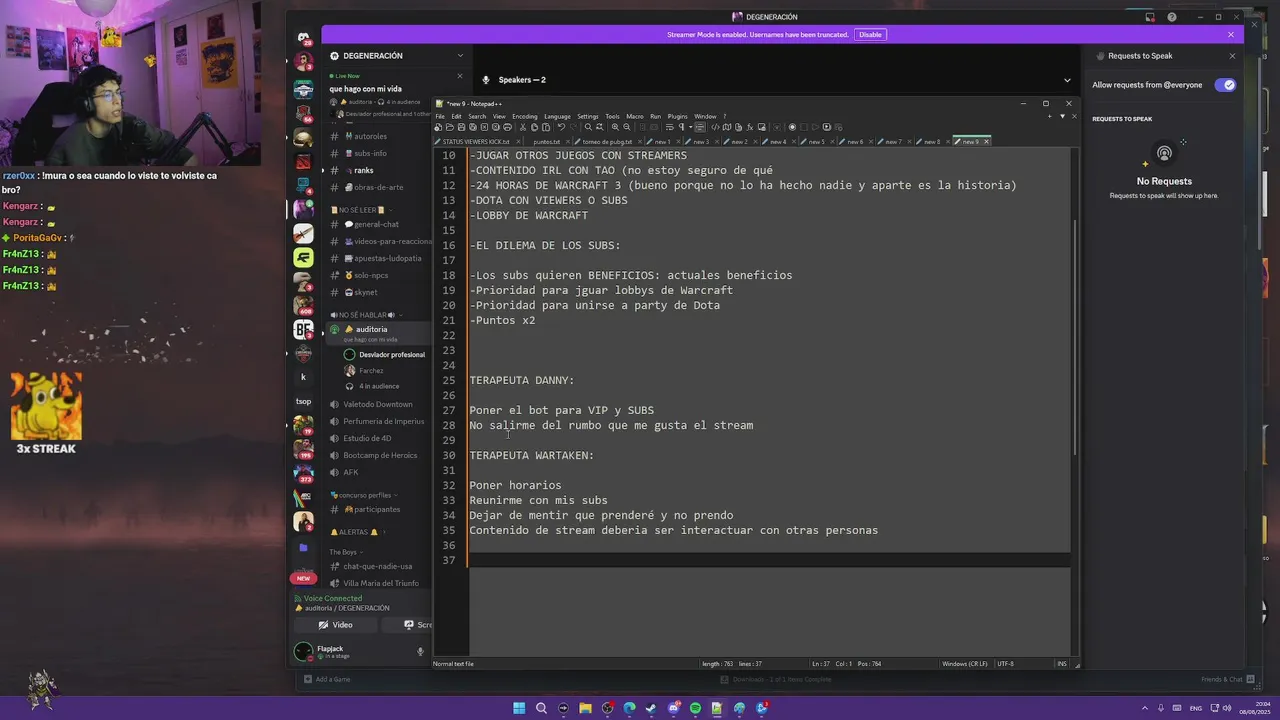Viewport: 1280px width, 720px height.
Task: Expand the DEGENERACIÓN server dropdown
Action: click(x=460, y=56)
